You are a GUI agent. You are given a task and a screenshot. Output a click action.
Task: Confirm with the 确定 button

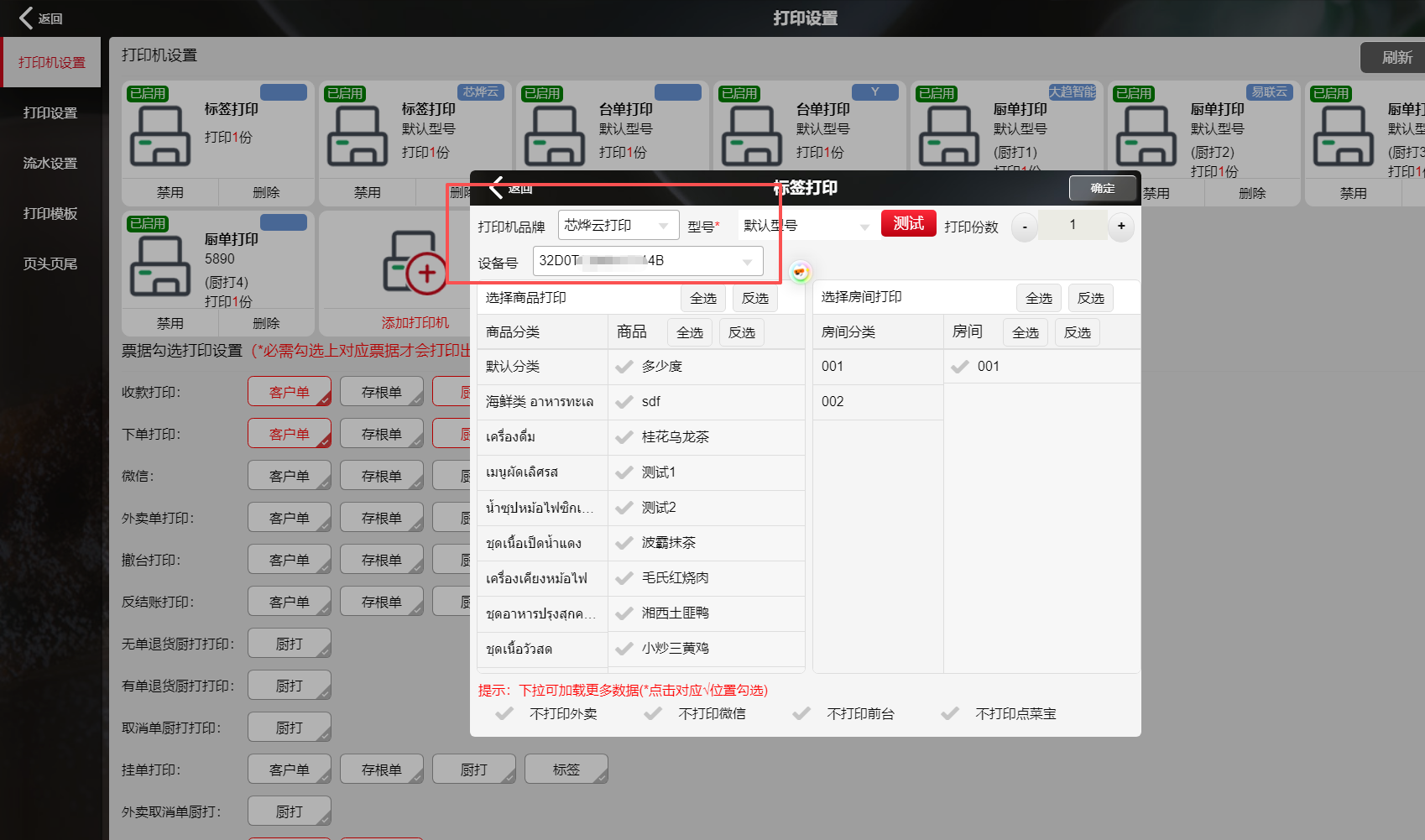[1102, 188]
